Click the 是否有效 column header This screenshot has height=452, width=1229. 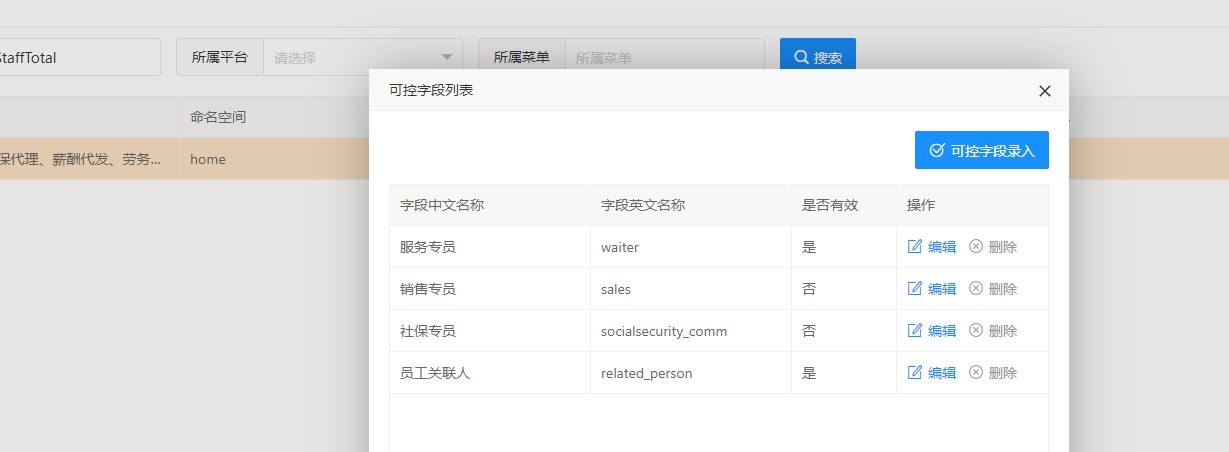point(830,205)
